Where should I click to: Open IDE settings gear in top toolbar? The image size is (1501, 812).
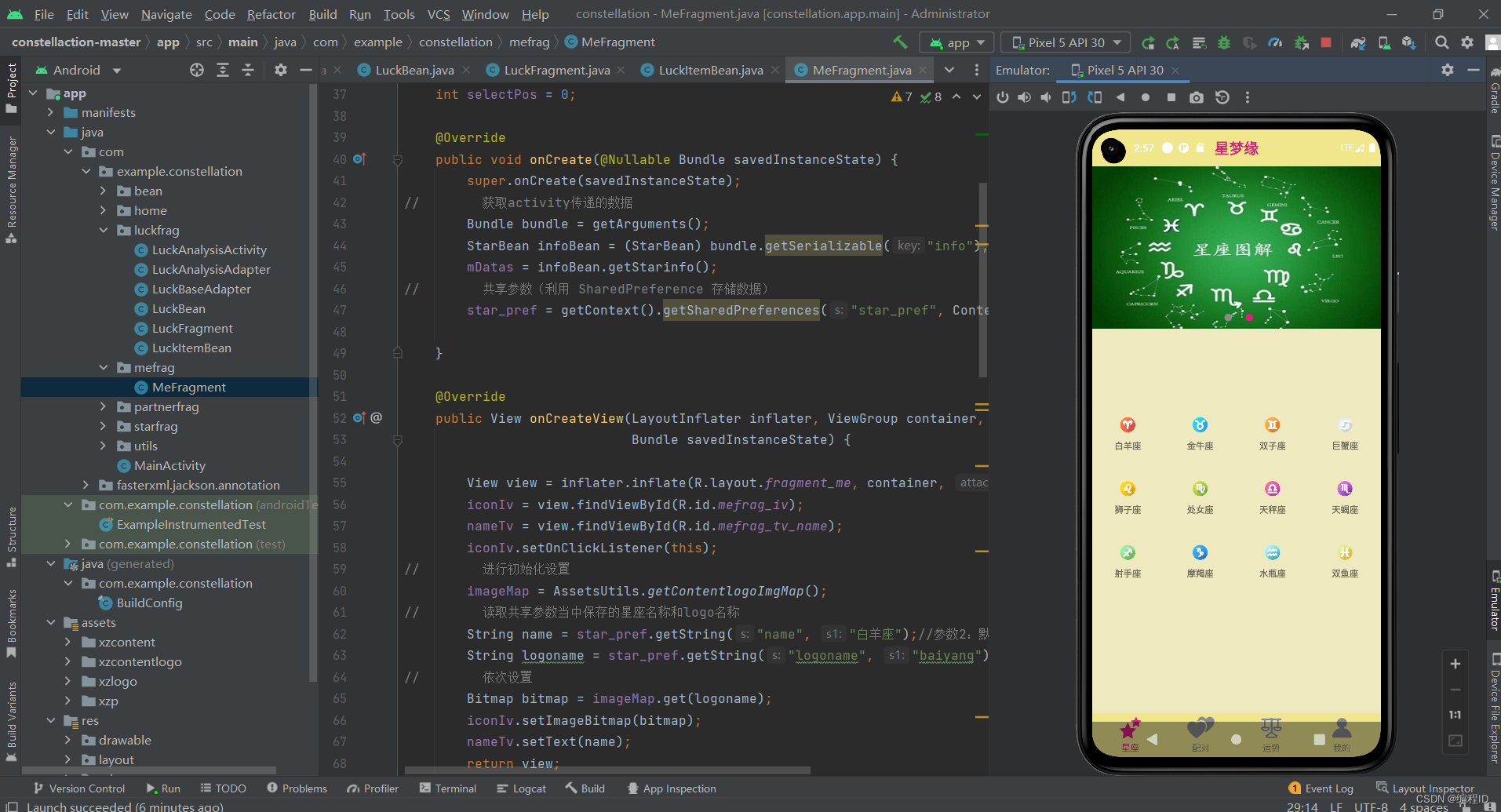click(x=1467, y=42)
